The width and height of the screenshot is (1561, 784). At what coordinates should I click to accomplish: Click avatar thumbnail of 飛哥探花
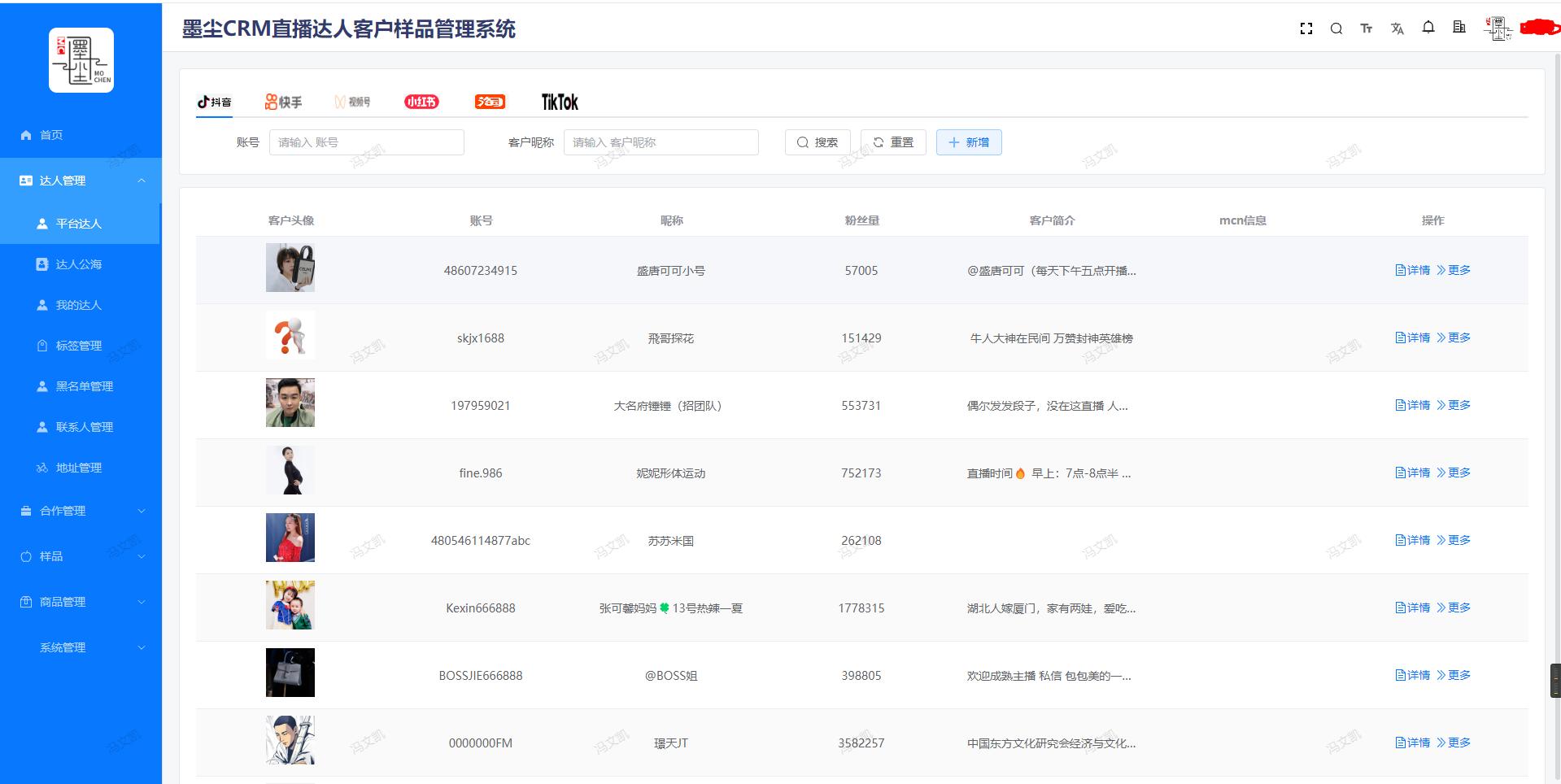290,335
